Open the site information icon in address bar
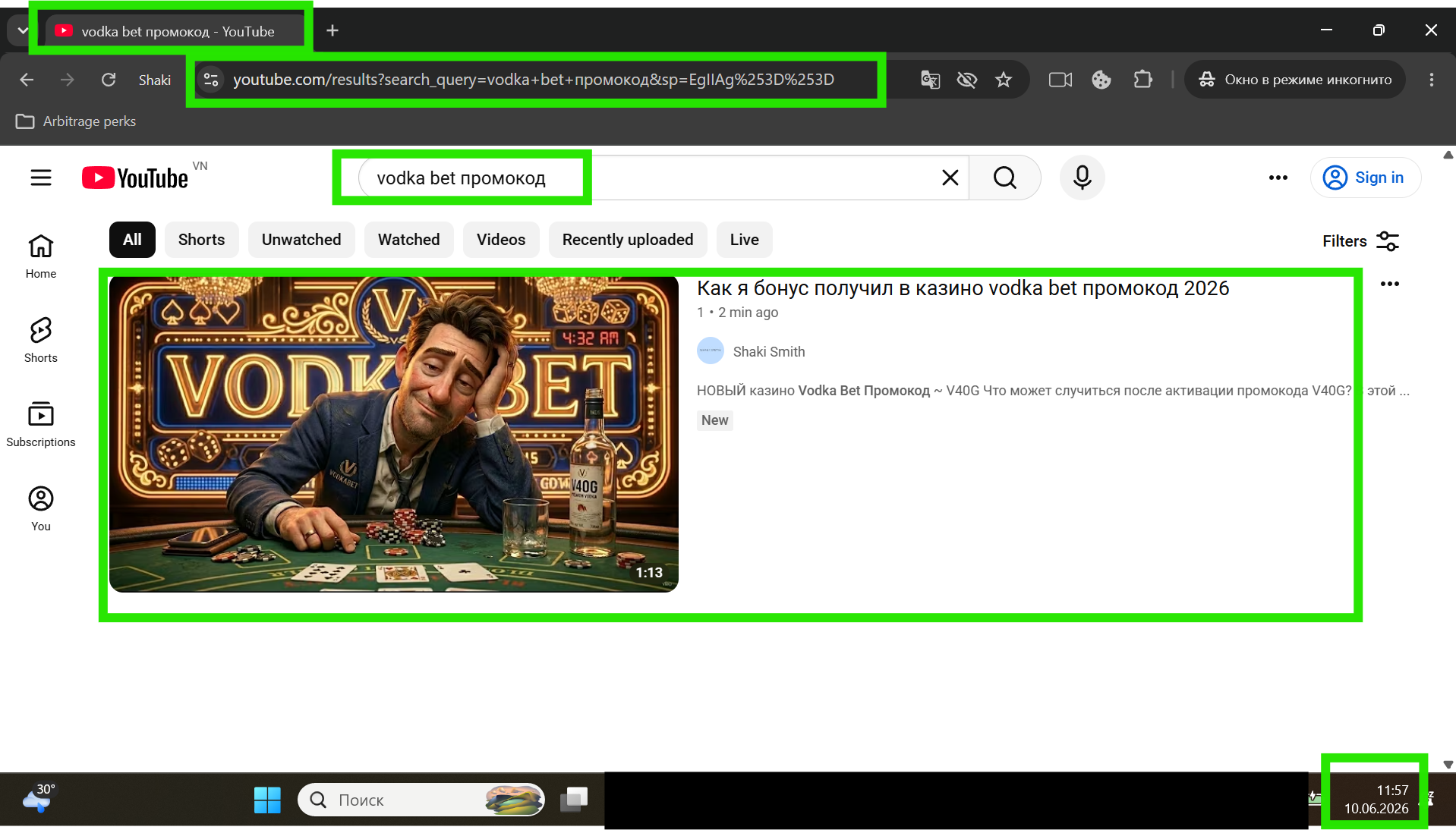This screenshot has height=830, width=1456. click(x=211, y=80)
